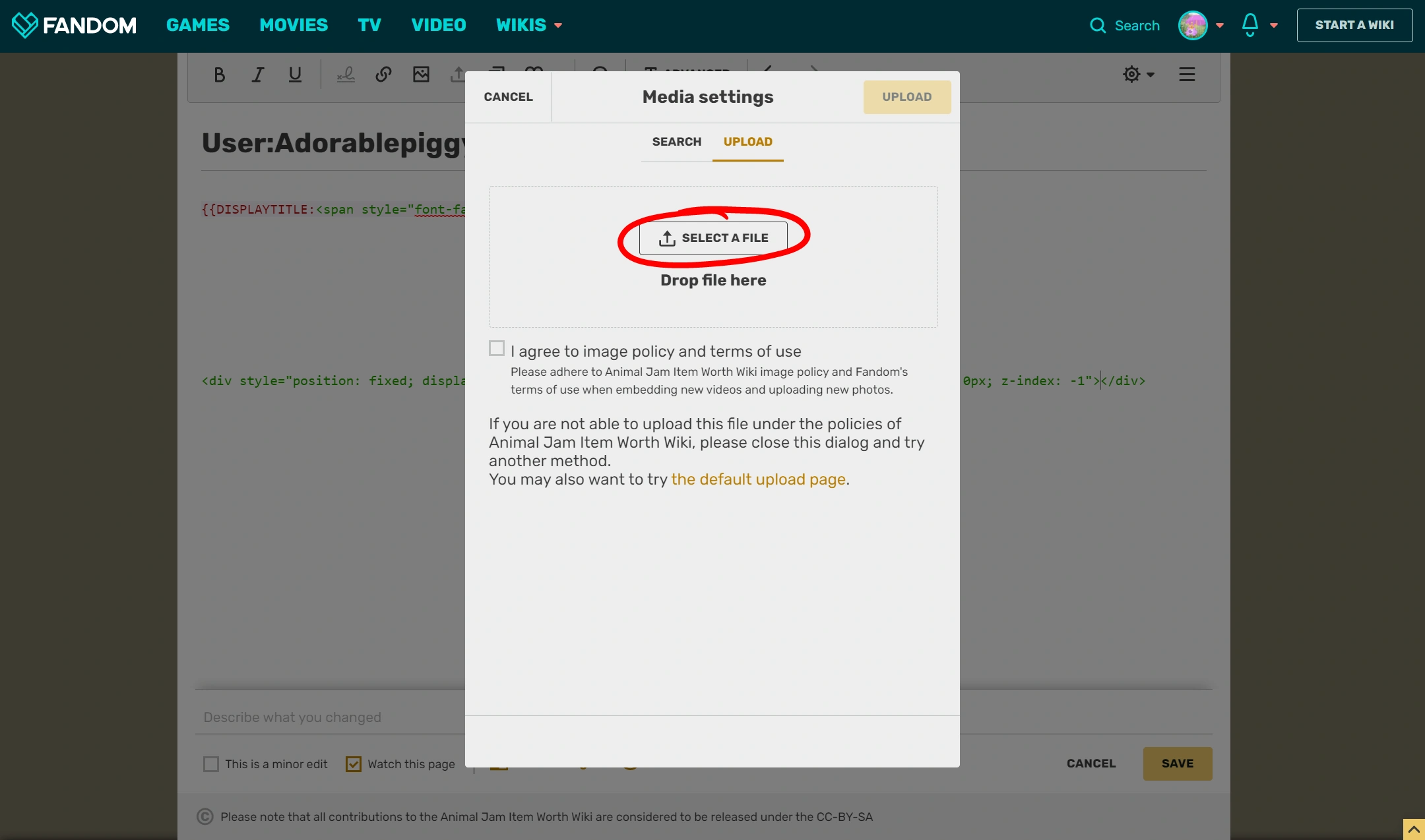1425x840 pixels.
Task: Expand the WIKIS dropdown menu
Action: [x=528, y=25]
